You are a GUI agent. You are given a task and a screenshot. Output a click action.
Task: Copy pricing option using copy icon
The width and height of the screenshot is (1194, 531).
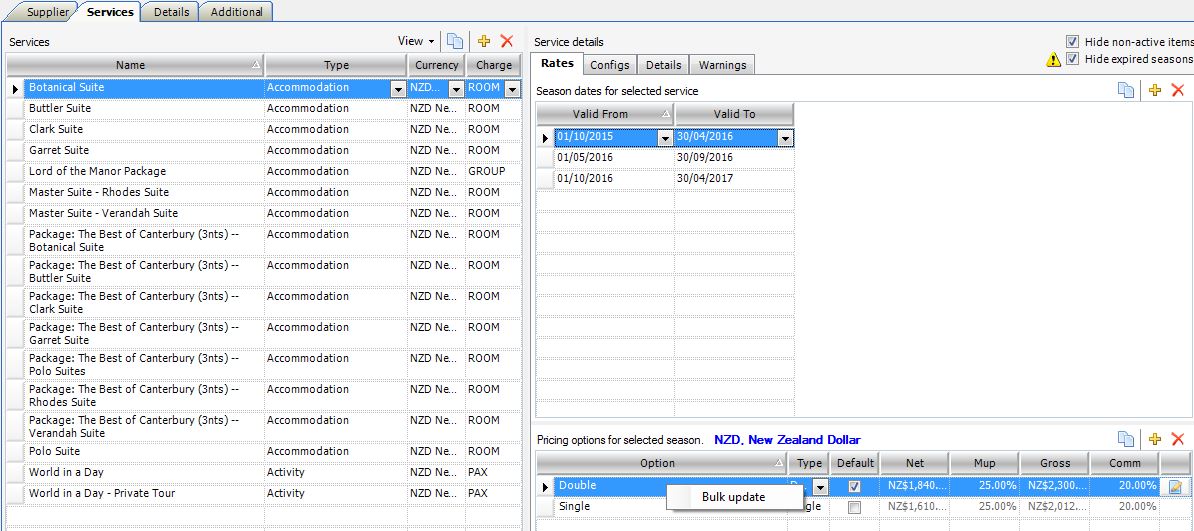pos(1126,439)
